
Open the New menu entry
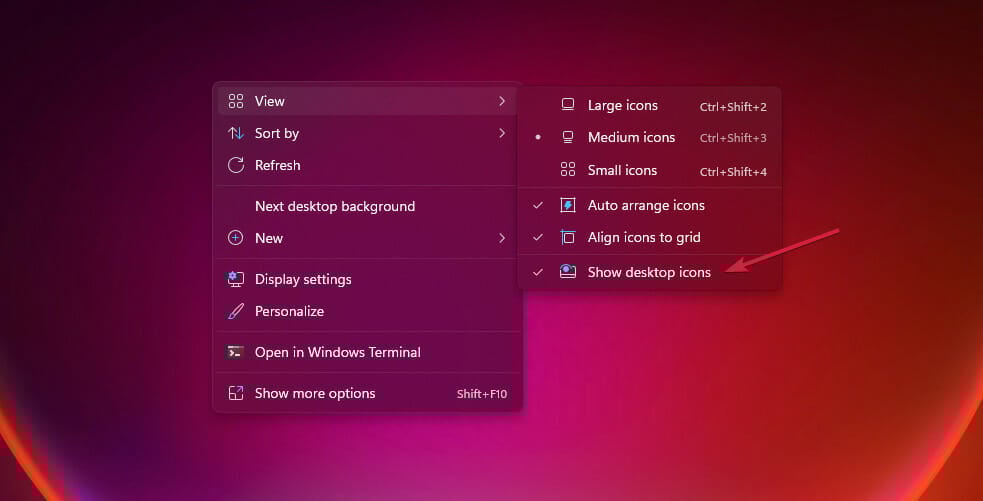tap(367, 238)
